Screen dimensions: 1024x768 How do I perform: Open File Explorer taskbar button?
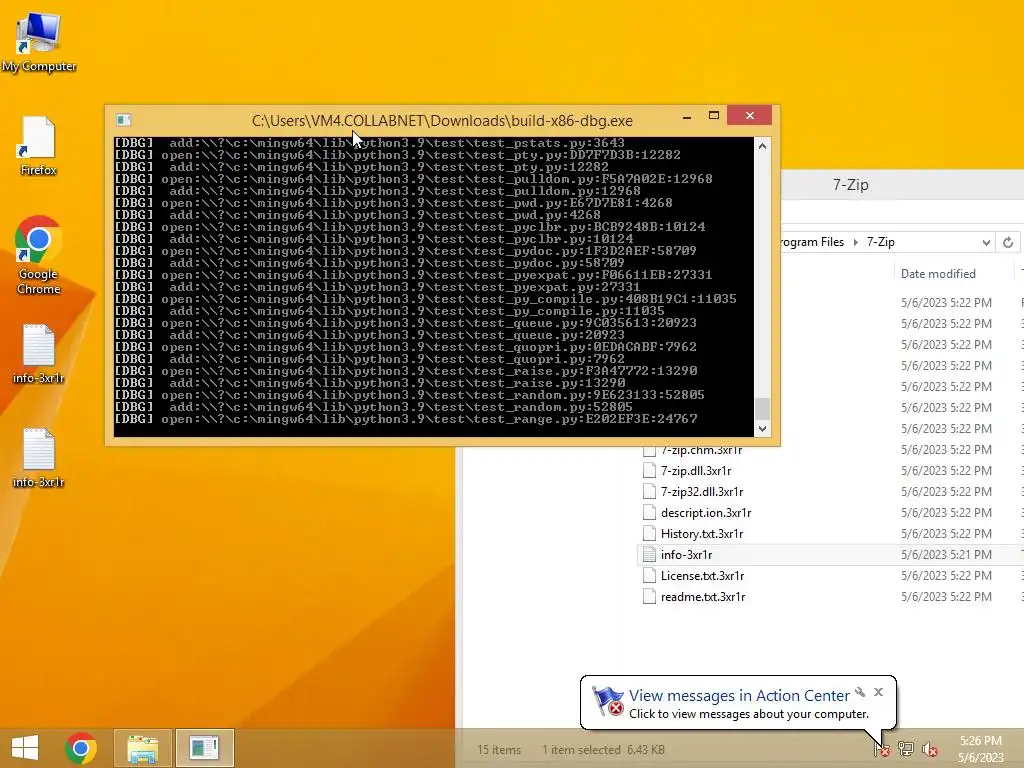[142, 748]
